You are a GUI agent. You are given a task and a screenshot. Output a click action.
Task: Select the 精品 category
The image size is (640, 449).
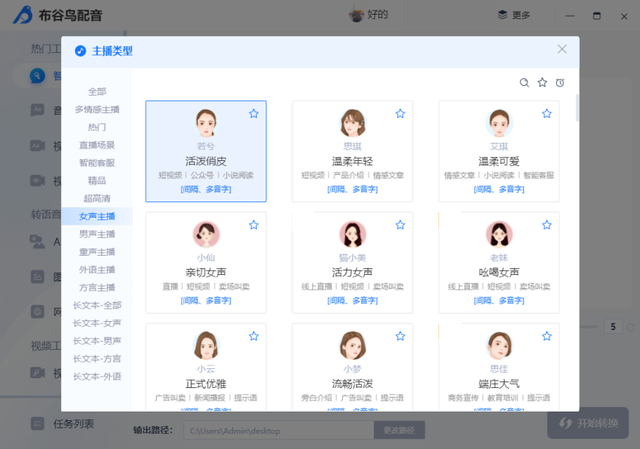pyautogui.click(x=97, y=180)
